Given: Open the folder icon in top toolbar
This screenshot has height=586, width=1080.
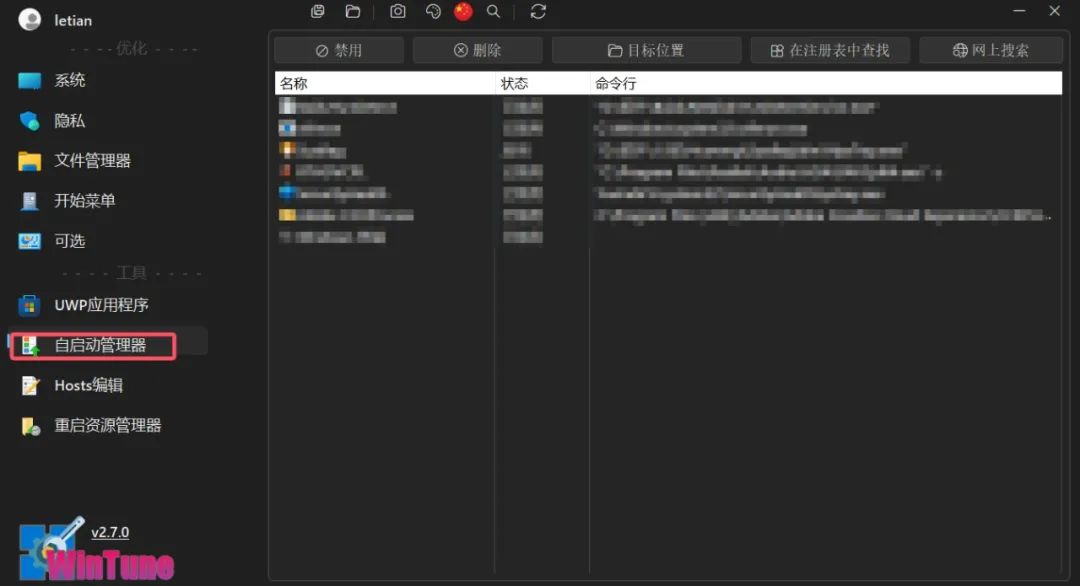Looking at the screenshot, I should [x=353, y=12].
